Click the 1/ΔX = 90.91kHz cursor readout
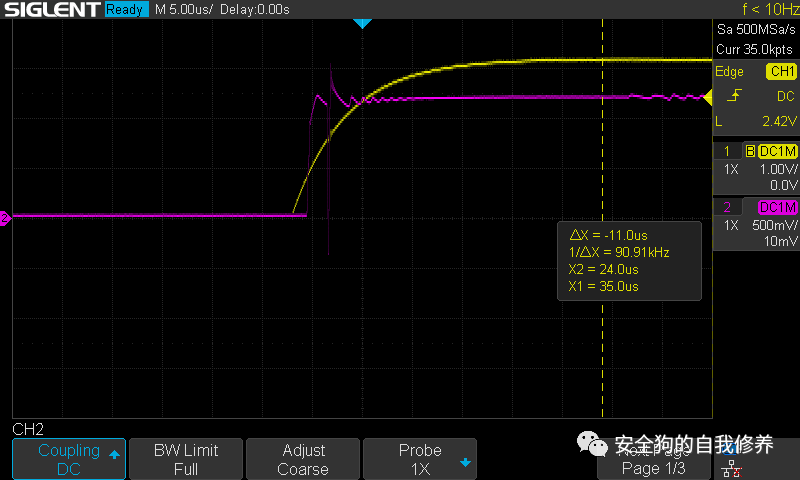 pos(619,252)
